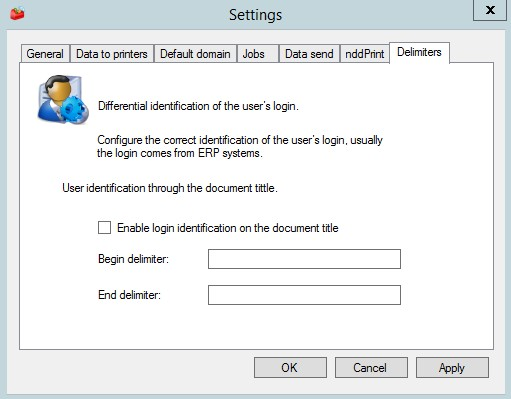The height and width of the screenshot is (399, 511).
Task: Focus the End delimiter input field
Action: 304,295
